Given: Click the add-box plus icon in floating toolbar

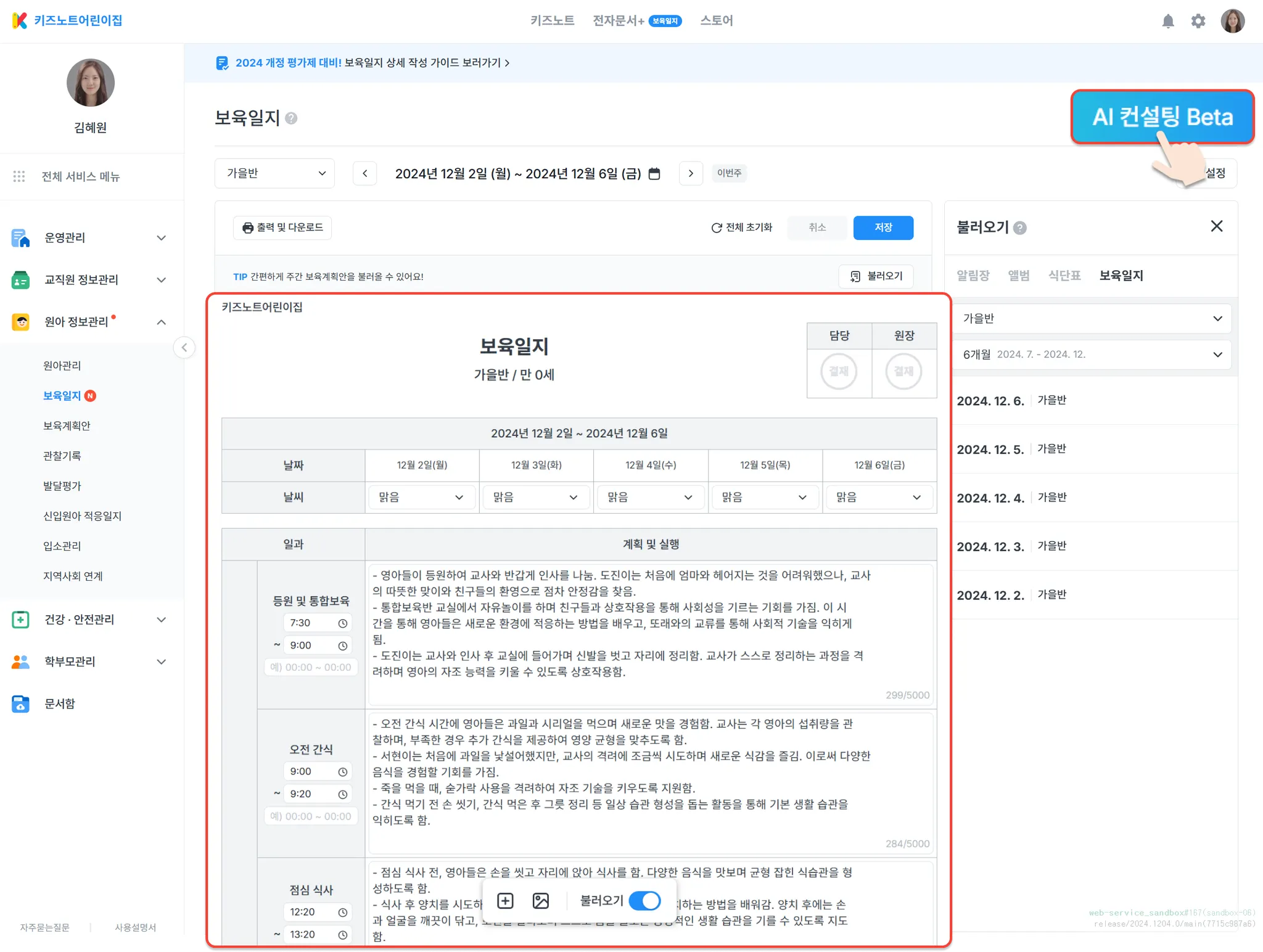Looking at the screenshot, I should [505, 901].
